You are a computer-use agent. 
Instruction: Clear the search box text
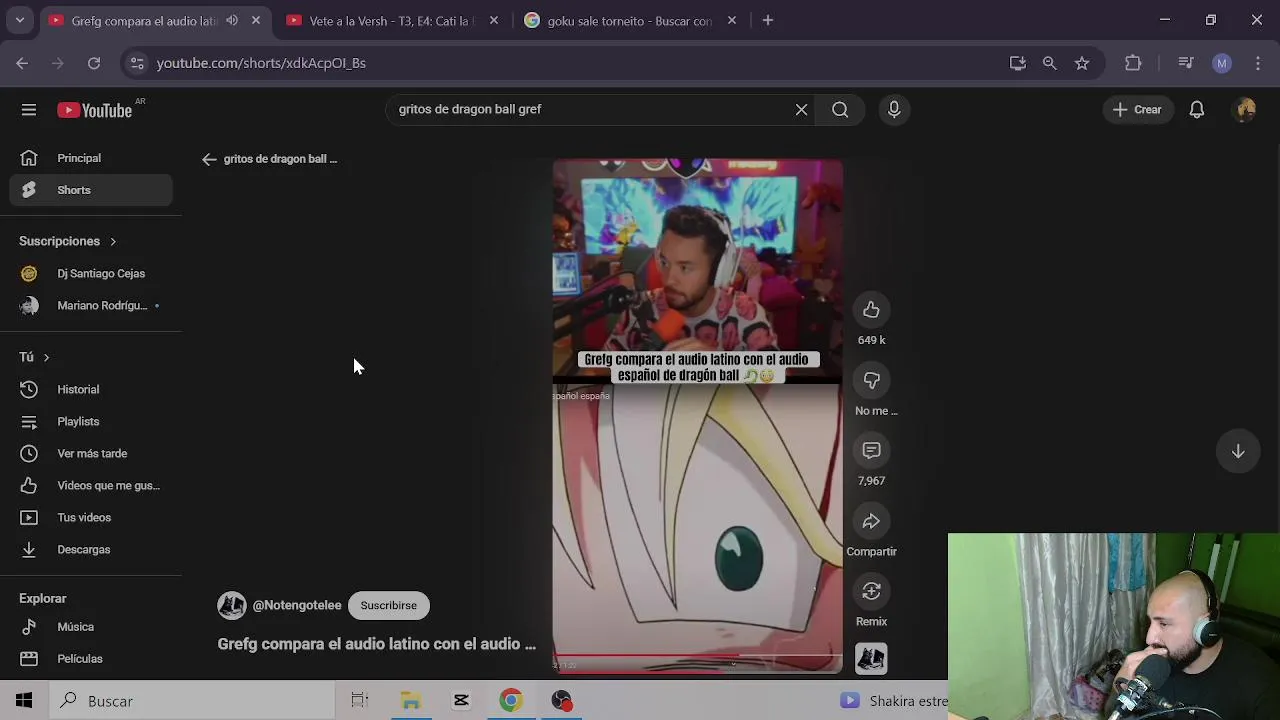801,110
